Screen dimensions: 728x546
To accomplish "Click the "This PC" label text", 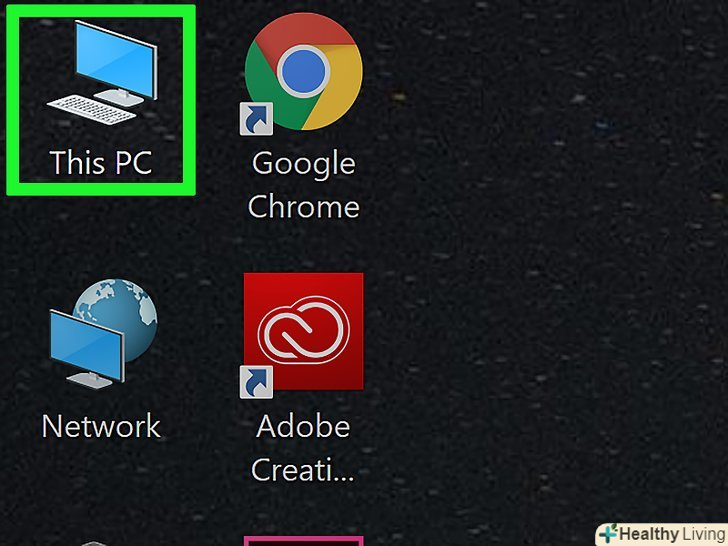I will click(101, 162).
